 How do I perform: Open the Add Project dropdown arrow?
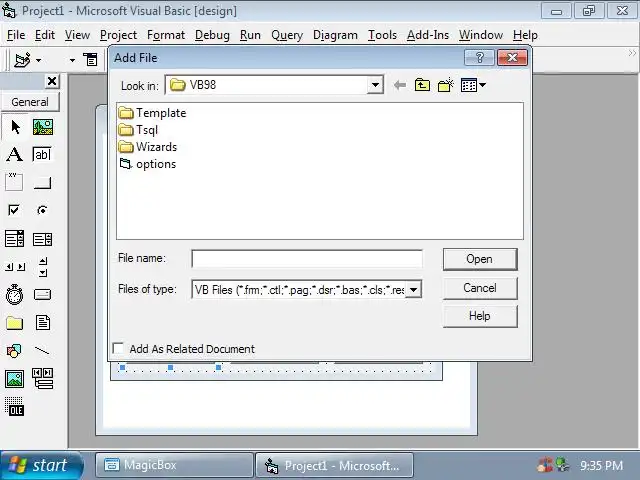coord(38,60)
